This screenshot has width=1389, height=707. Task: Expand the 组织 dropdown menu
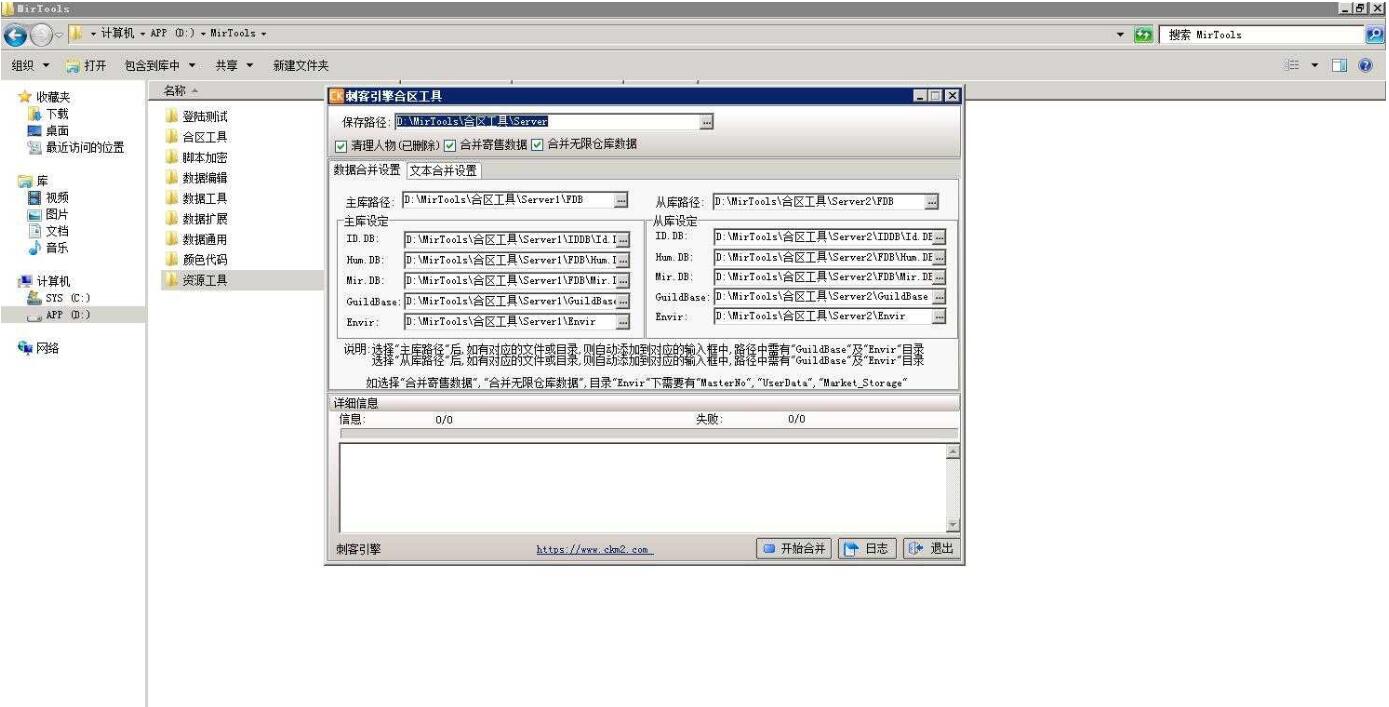(31, 66)
